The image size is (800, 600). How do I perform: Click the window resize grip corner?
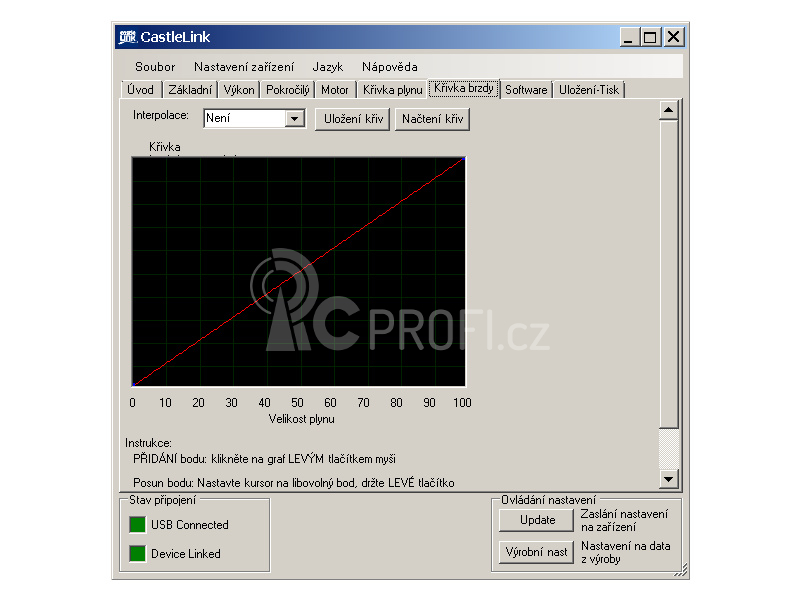[x=681, y=570]
